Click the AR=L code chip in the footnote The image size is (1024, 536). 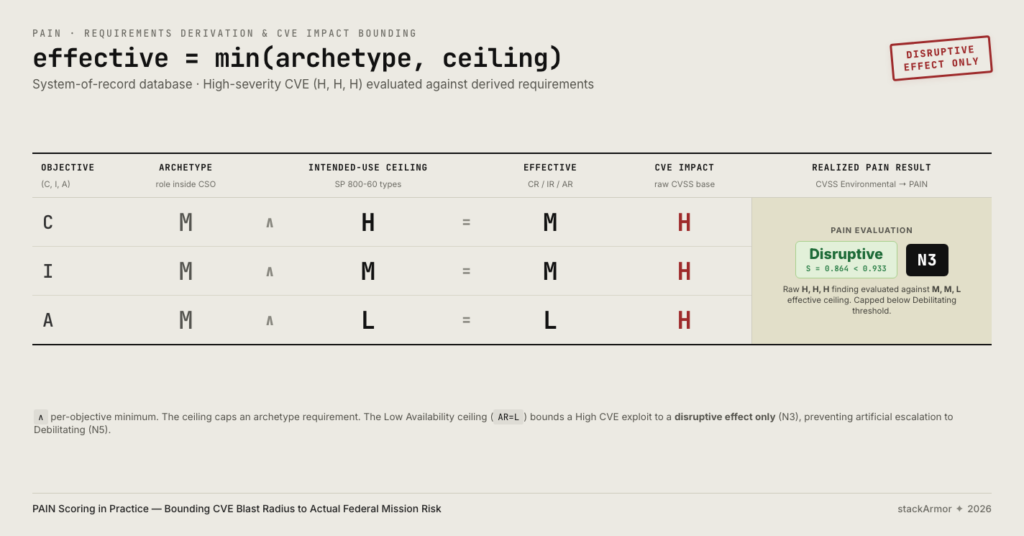pos(508,417)
